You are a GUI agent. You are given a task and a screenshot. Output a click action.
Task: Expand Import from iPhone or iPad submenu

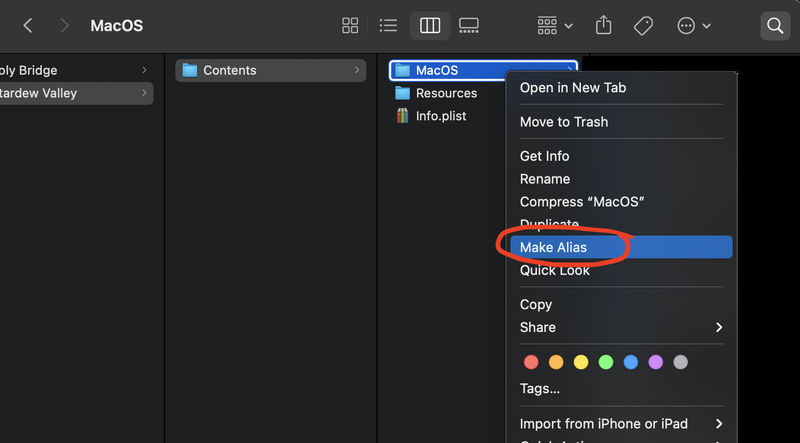tap(719, 424)
